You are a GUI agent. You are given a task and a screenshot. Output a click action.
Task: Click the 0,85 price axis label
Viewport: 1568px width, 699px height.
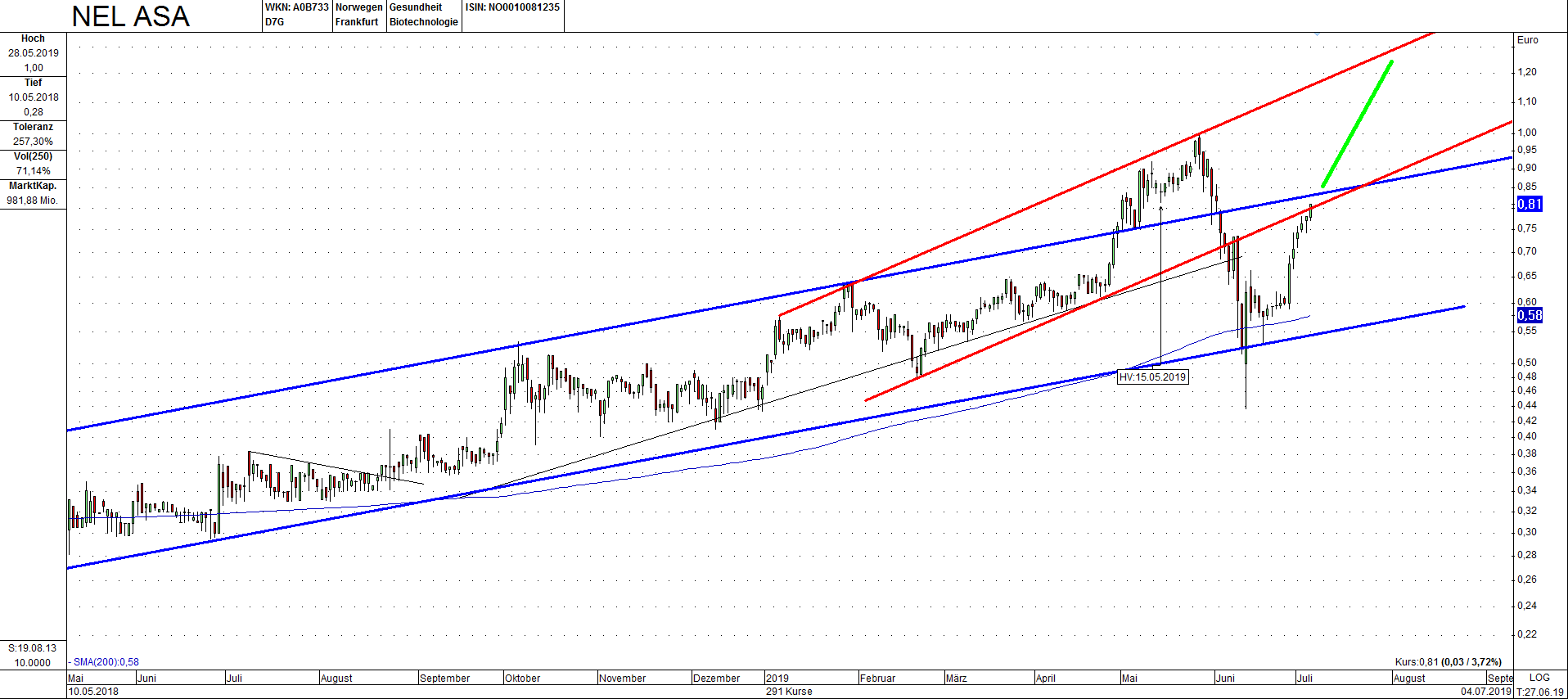click(x=1527, y=187)
